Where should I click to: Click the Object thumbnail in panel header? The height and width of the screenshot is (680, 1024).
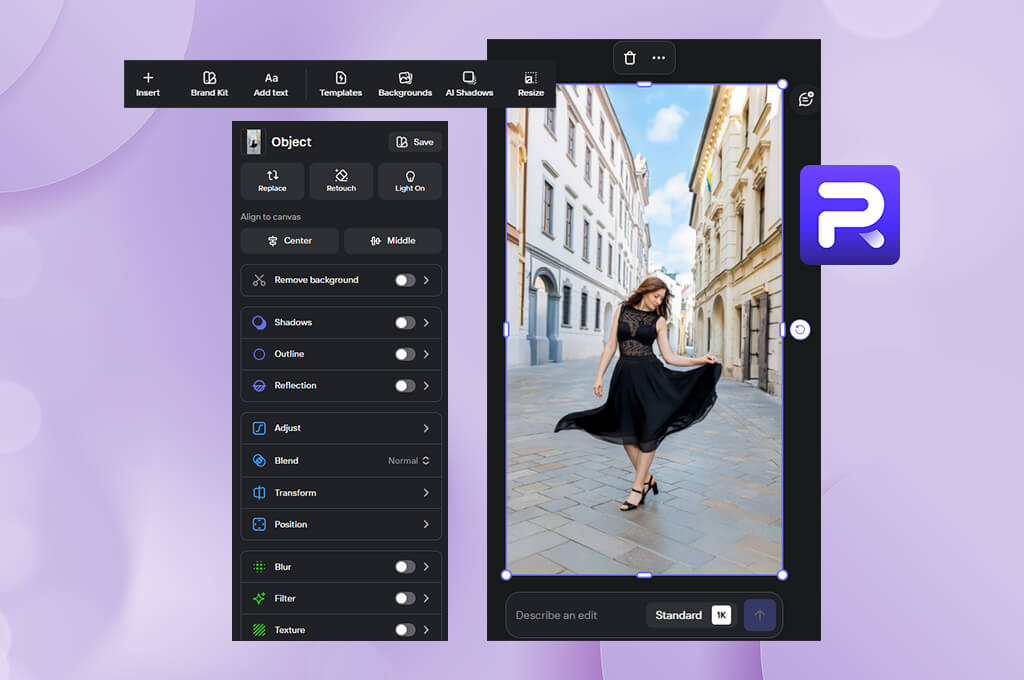click(x=253, y=142)
